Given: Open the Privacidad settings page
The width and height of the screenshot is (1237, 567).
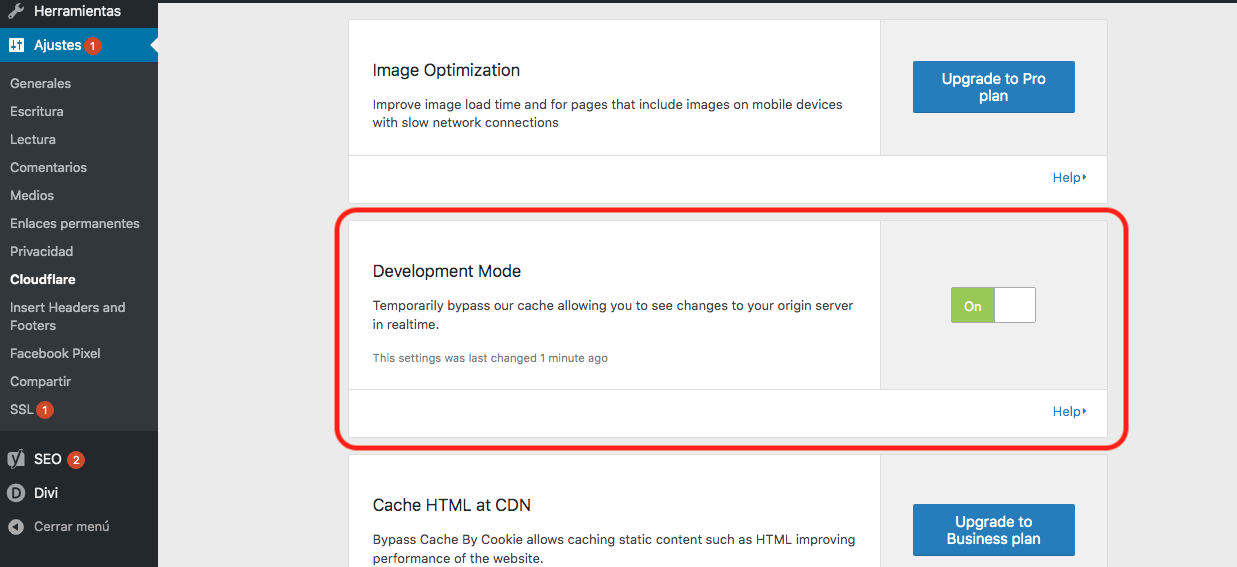Looking at the screenshot, I should (41, 251).
